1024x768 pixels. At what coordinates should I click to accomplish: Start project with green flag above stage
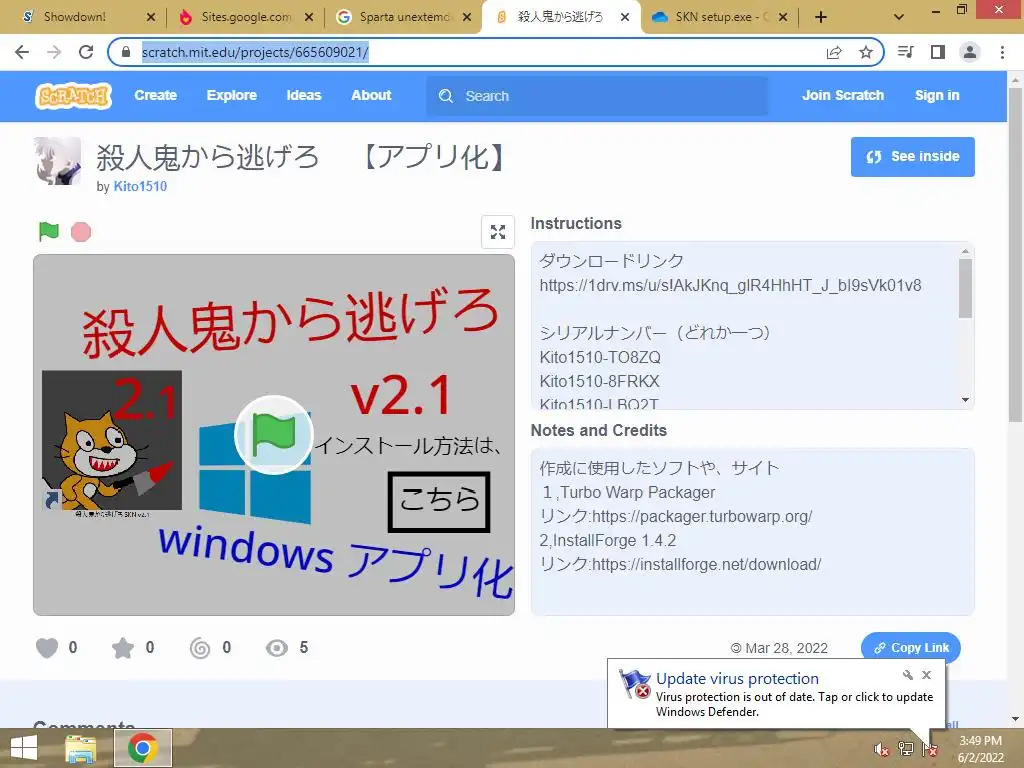[x=48, y=231]
